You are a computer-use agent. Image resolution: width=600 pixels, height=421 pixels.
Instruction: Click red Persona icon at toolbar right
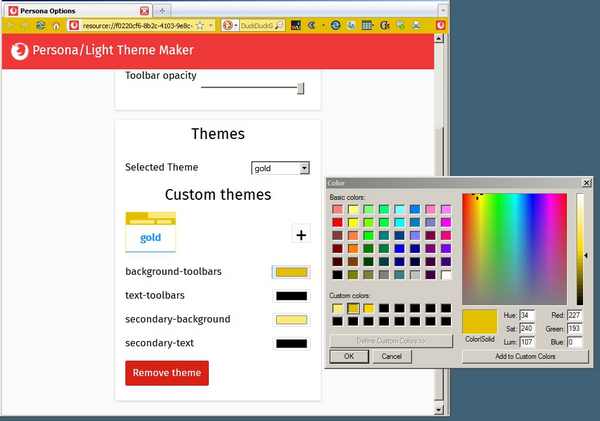440,26
